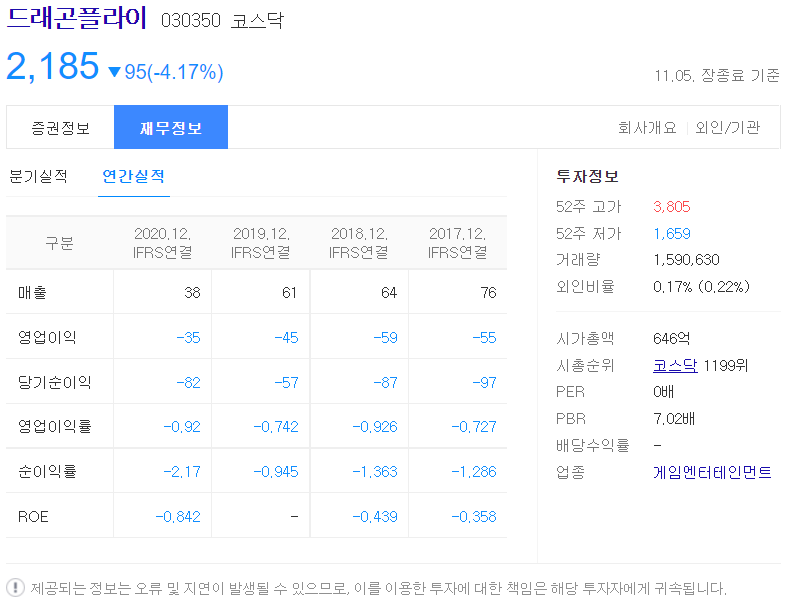The image size is (790, 605).
Task: Click 영업이익률 value -0.92
Action: pos(182,427)
